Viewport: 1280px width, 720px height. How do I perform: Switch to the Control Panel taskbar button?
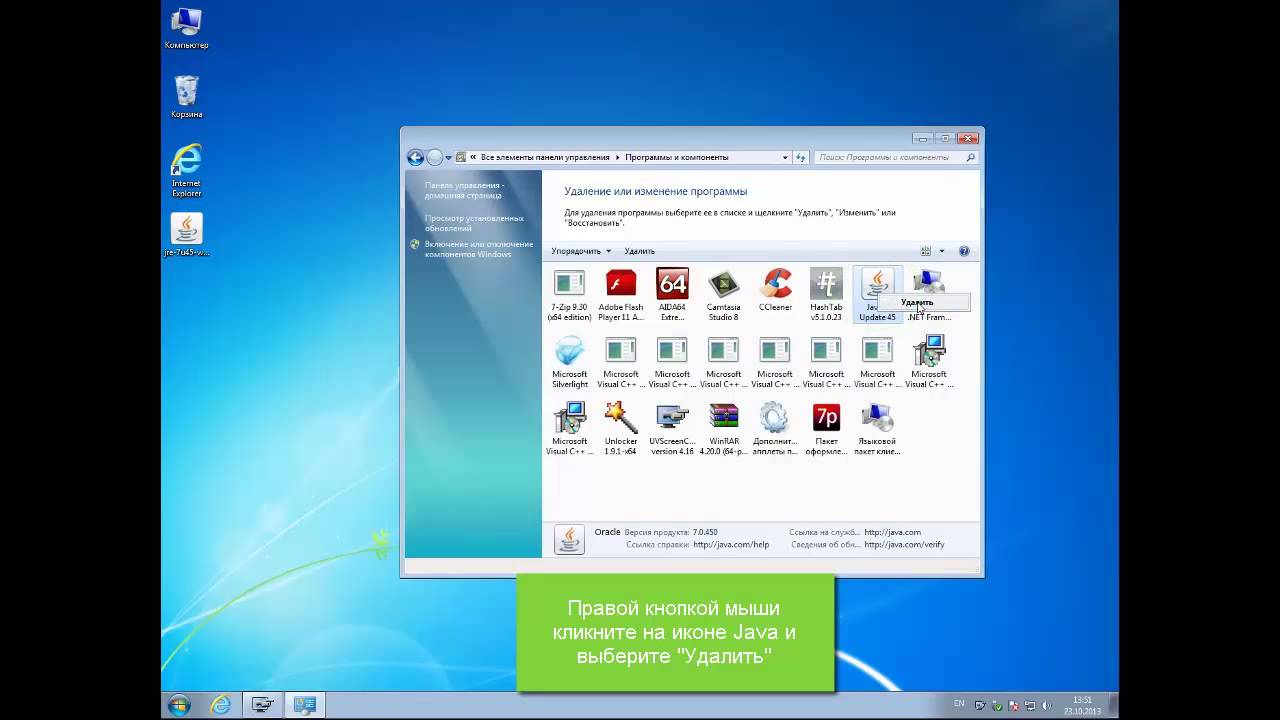[305, 705]
